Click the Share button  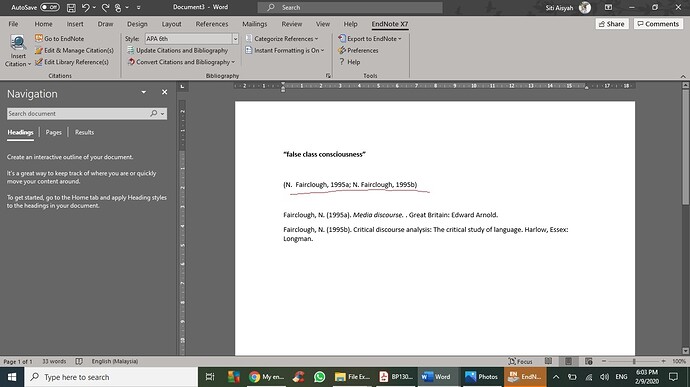pyautogui.click(x=612, y=24)
